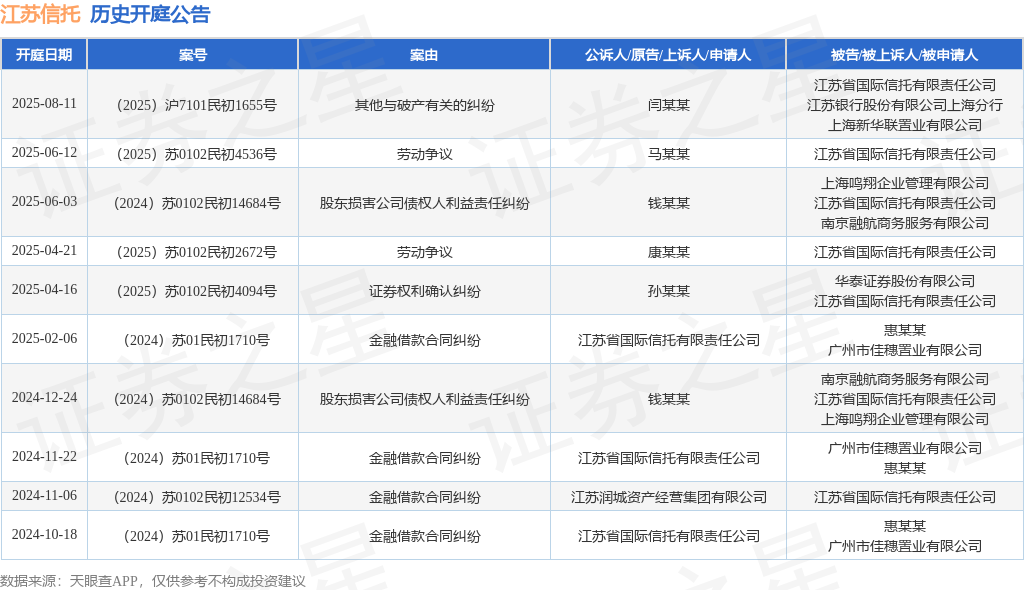
Task: Click the cause 证券权利确认纠纷
Action: point(424,291)
